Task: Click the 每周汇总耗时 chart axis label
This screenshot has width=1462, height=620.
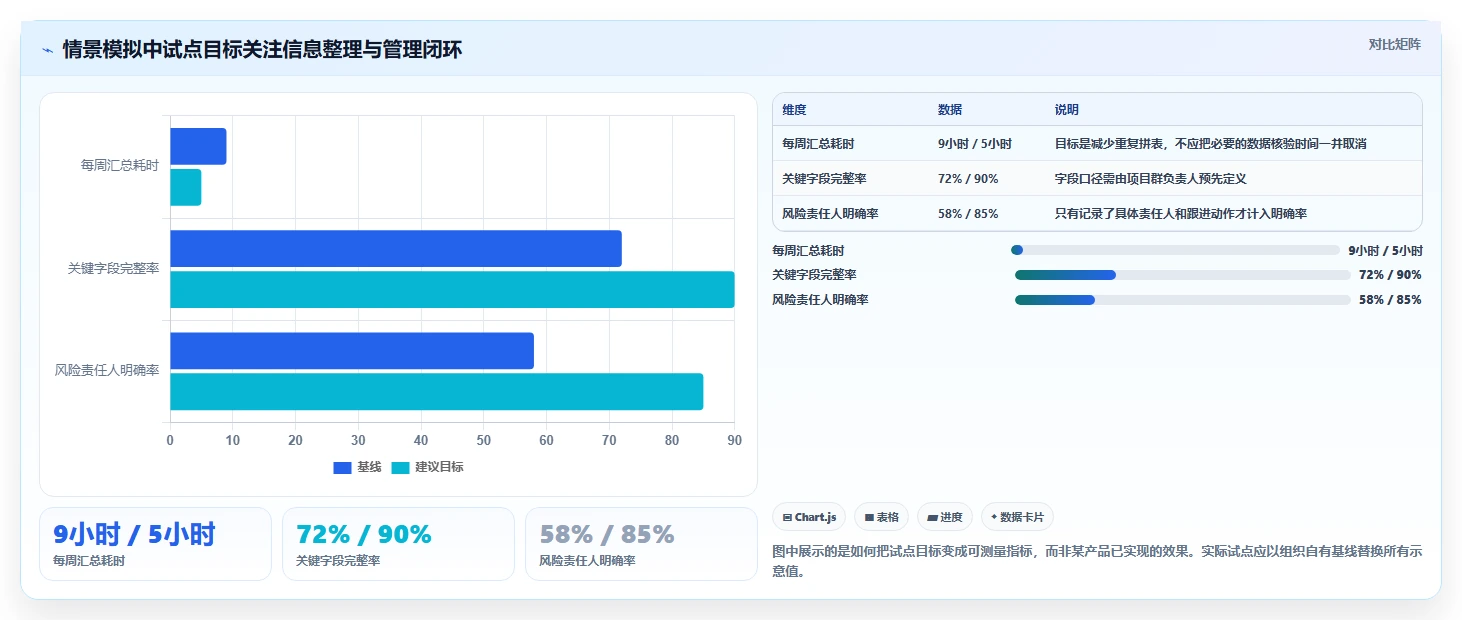Action: (x=120, y=166)
